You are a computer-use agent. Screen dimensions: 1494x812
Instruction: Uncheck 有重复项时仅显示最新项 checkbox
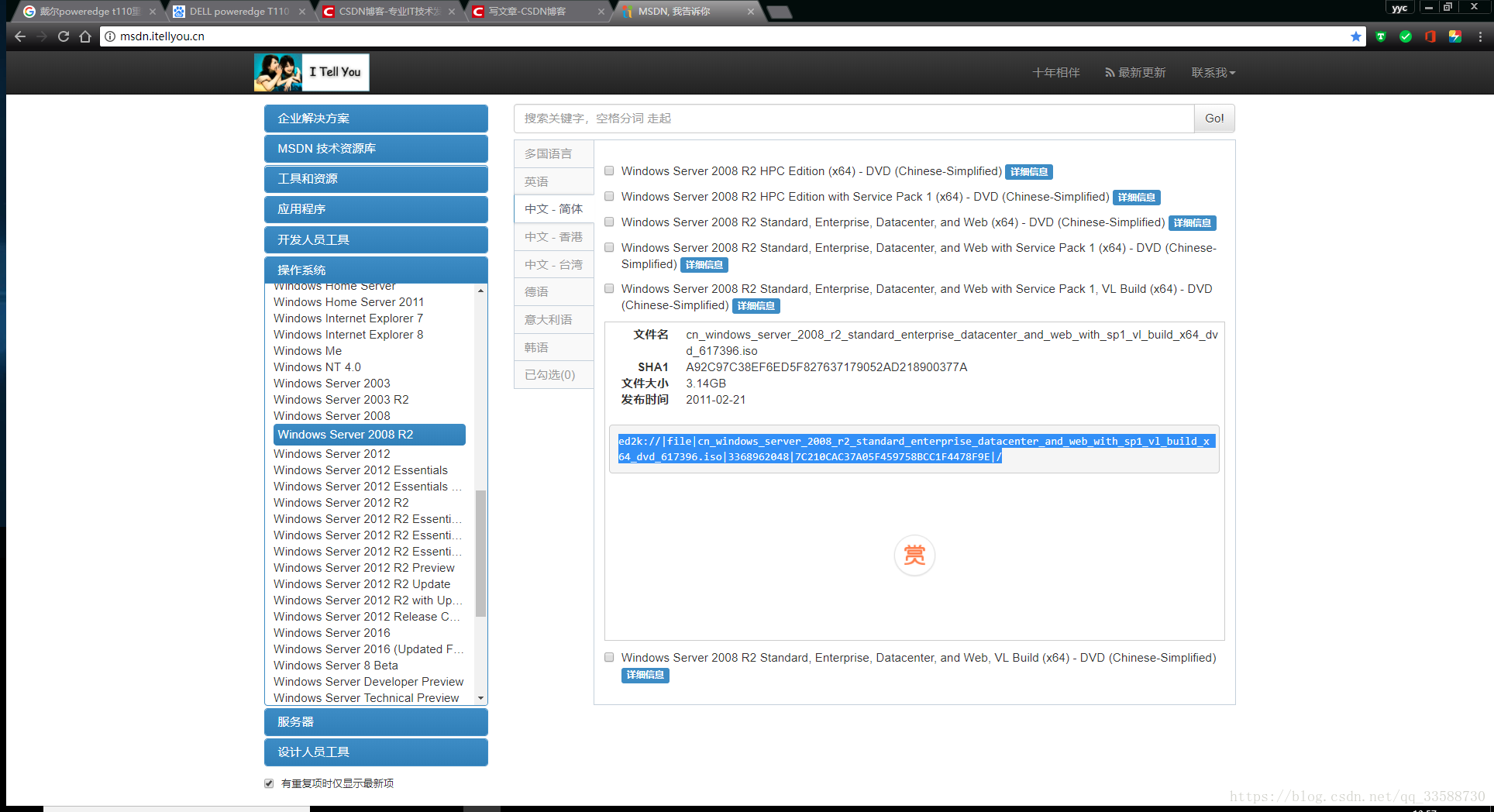[269, 783]
